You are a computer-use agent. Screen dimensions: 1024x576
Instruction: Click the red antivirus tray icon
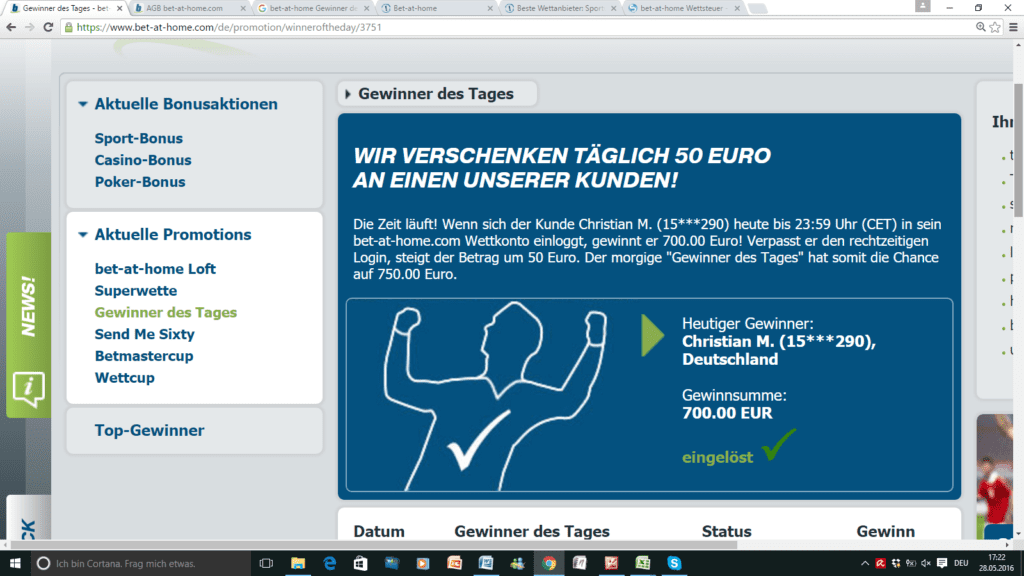(x=880, y=563)
